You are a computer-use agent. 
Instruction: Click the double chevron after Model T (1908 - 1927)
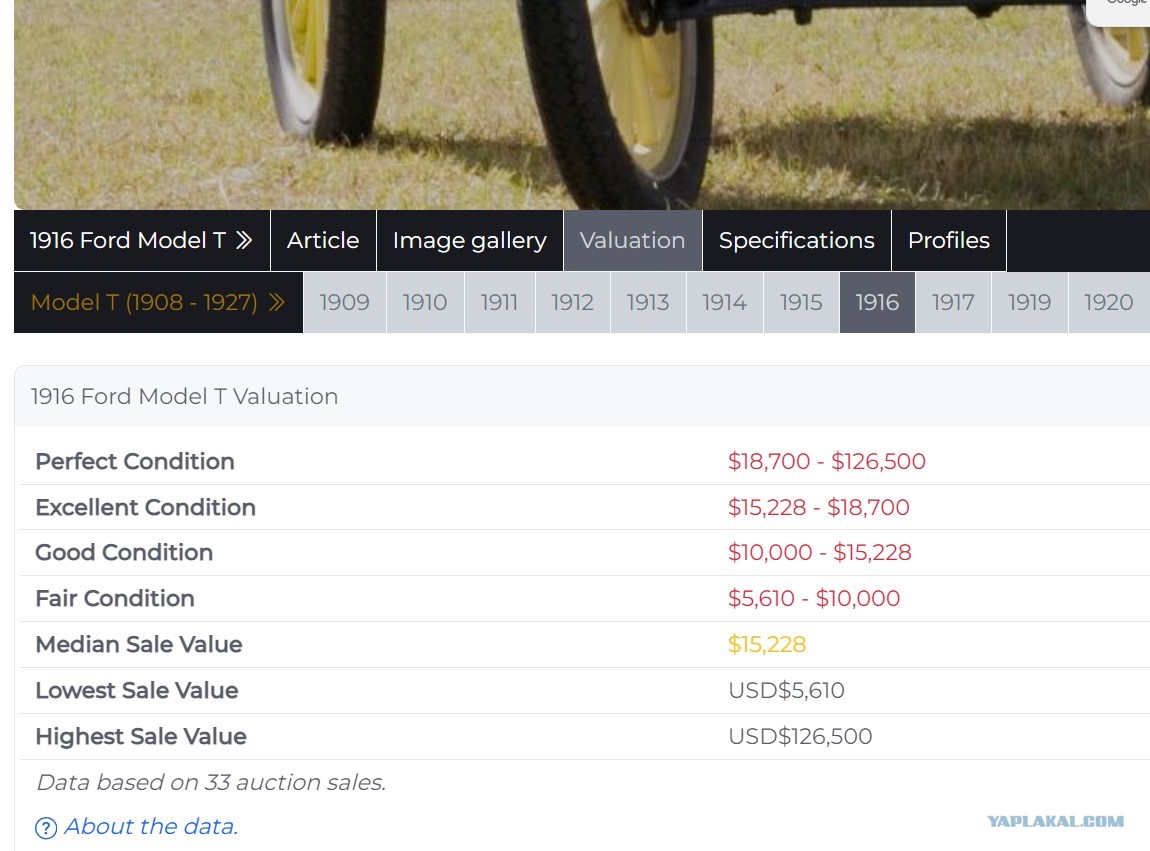pos(276,302)
